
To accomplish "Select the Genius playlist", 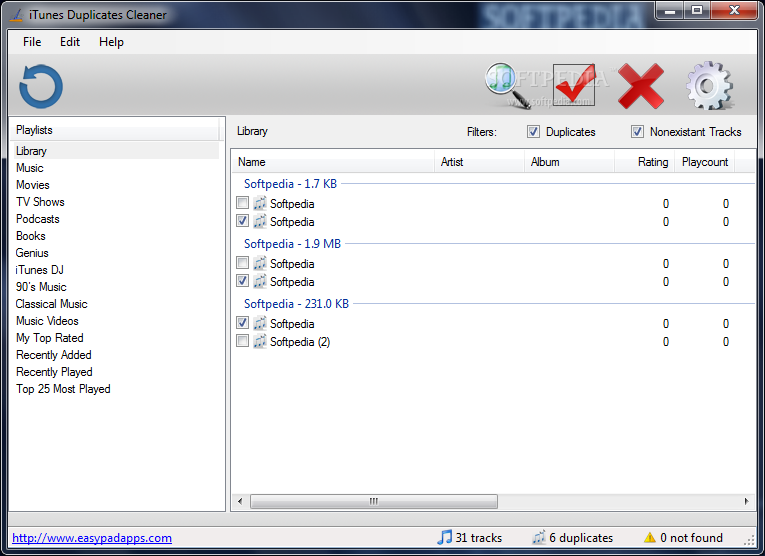I will click(32, 253).
